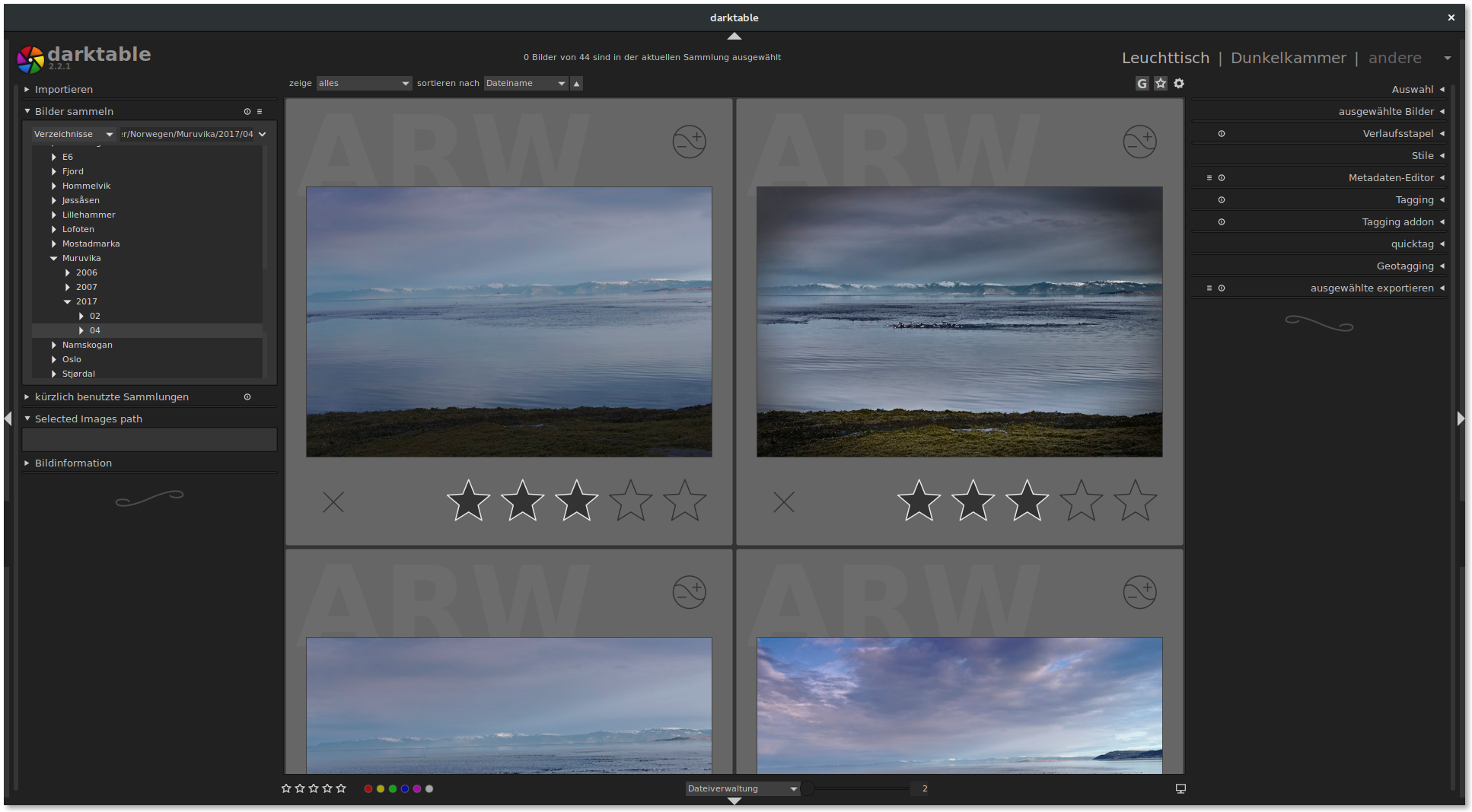Select folder 02 under 2017

point(95,317)
